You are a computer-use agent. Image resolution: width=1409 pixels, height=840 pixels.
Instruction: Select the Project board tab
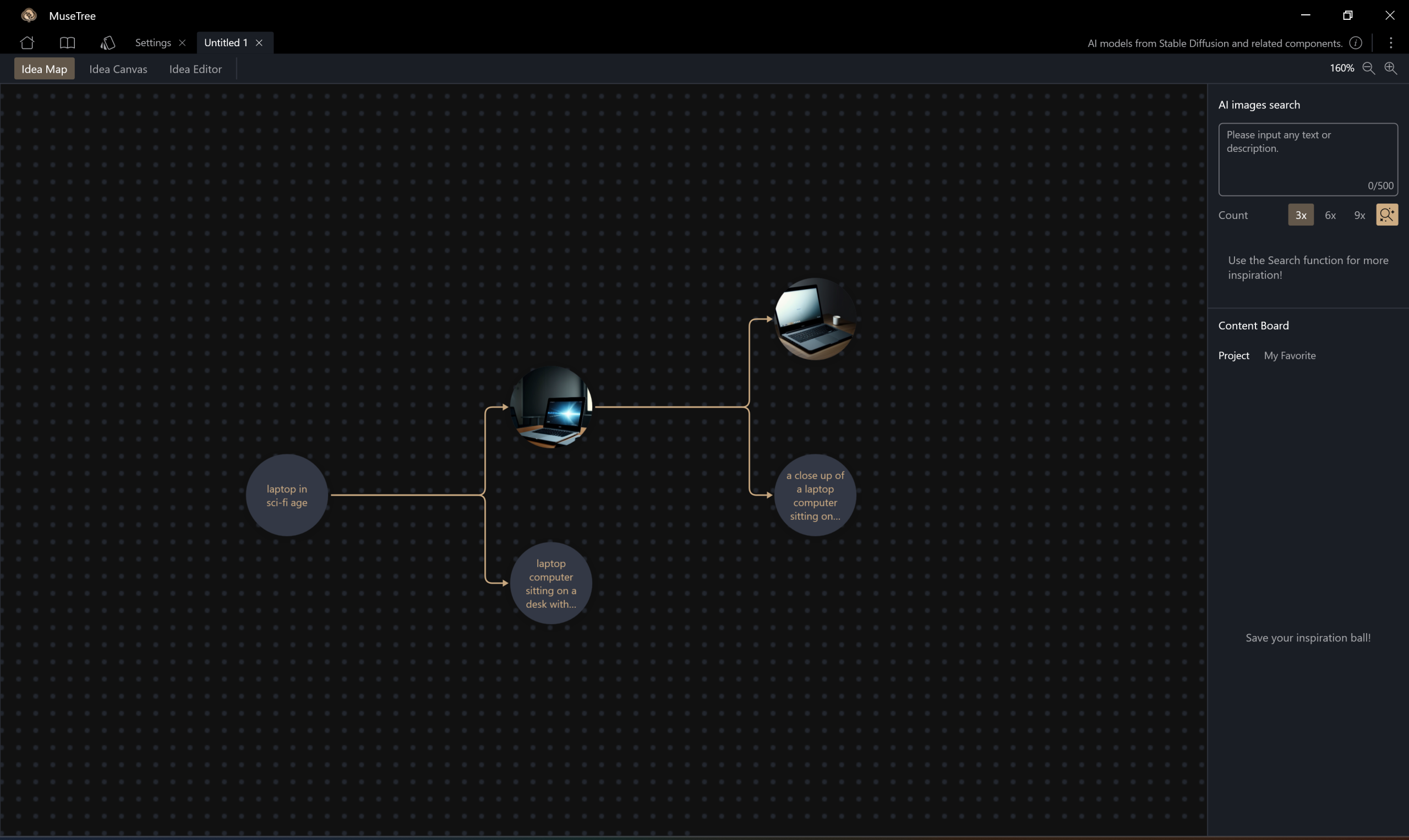pyautogui.click(x=1233, y=355)
